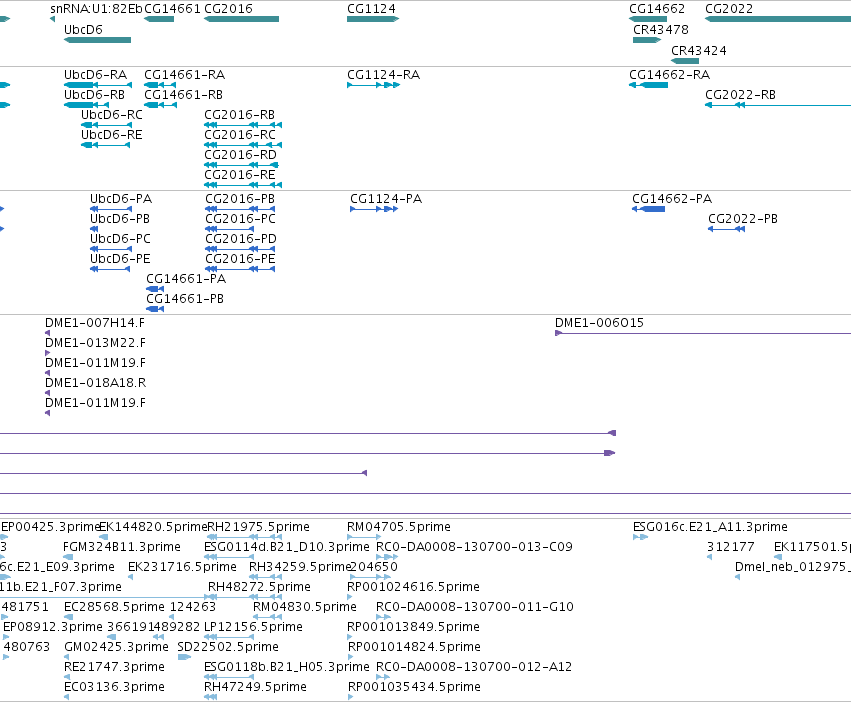Select the UbcD6-RB transcript

pos(86,105)
